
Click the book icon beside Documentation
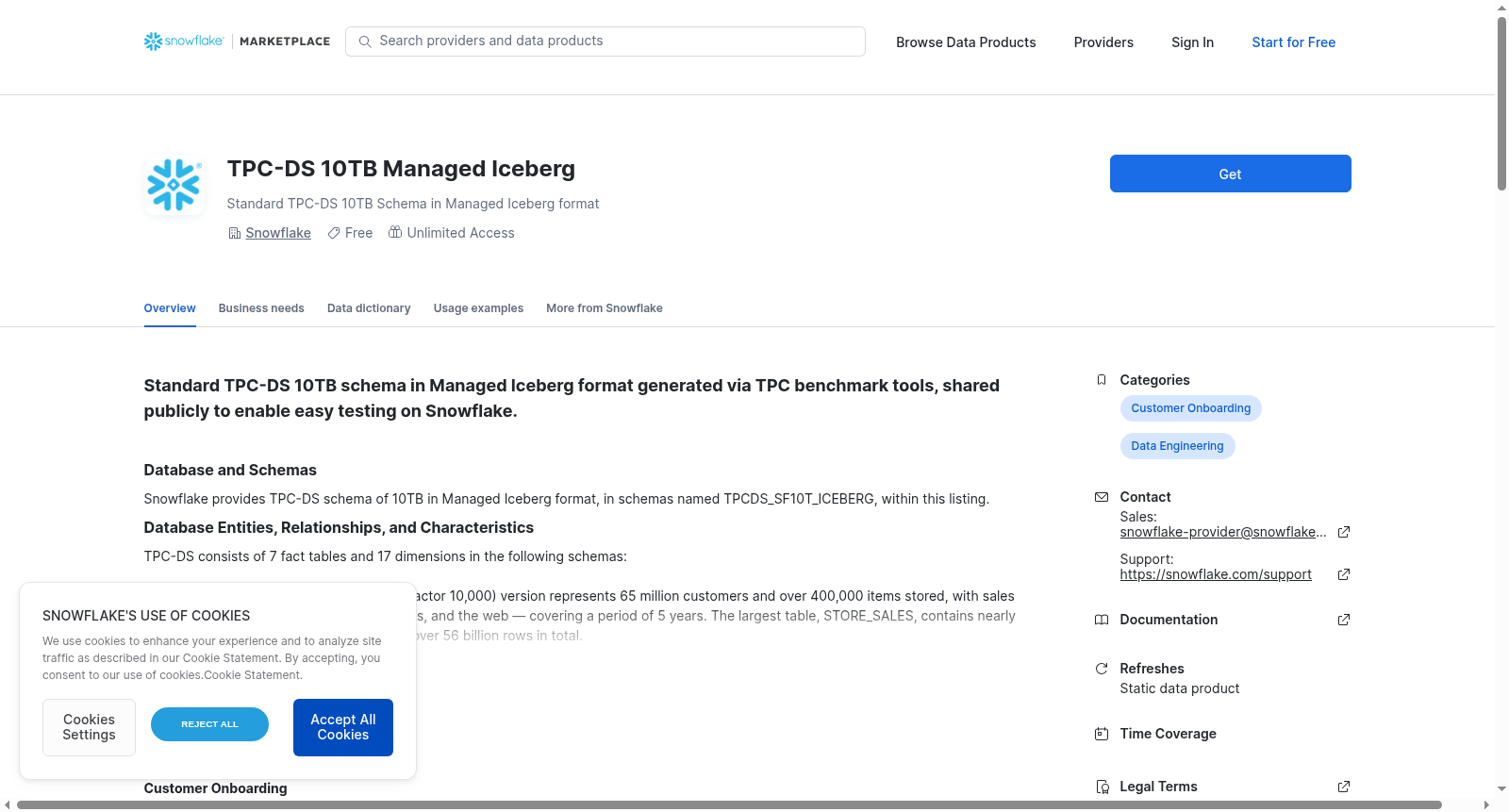click(x=1102, y=620)
